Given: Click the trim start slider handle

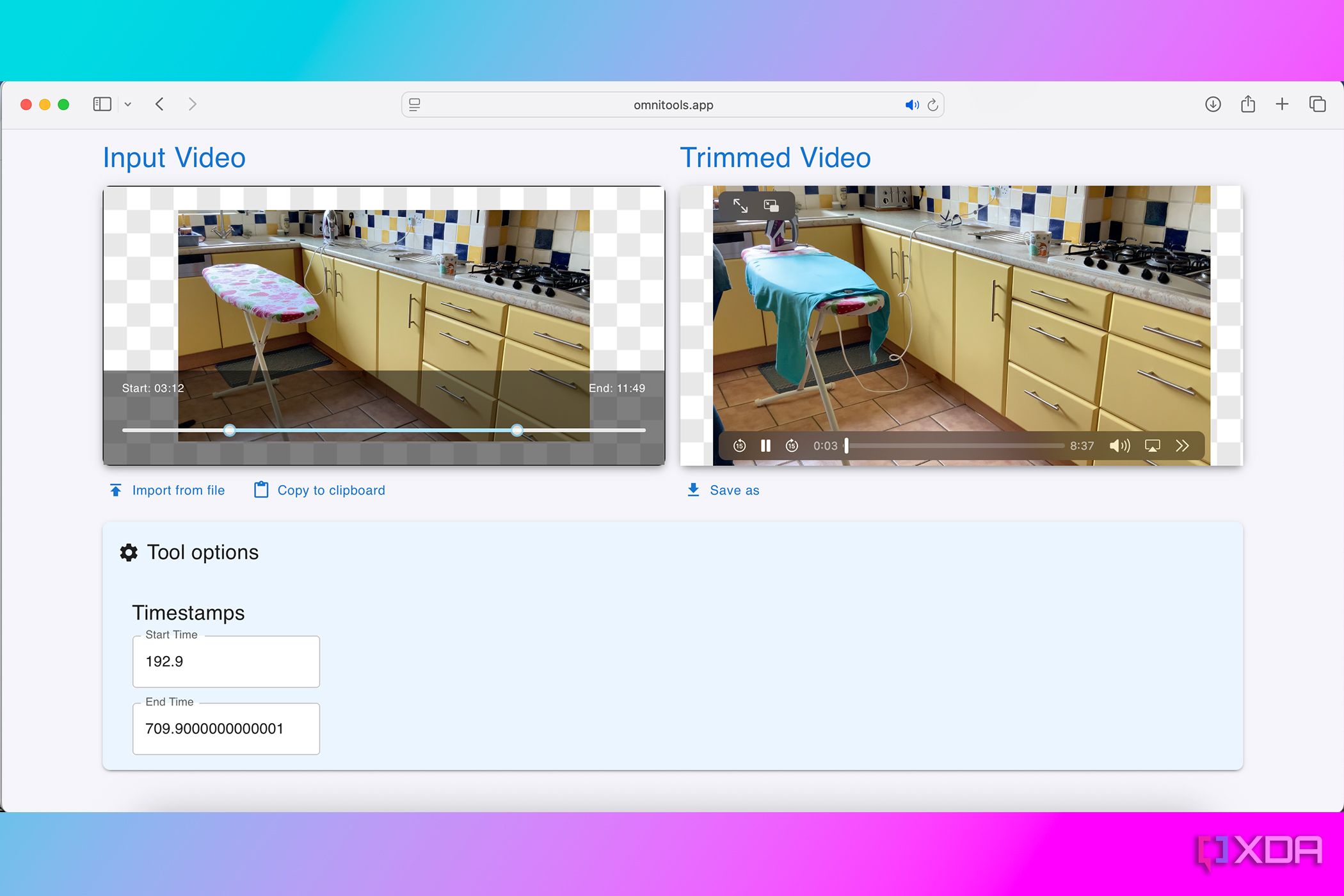Looking at the screenshot, I should coord(229,431).
